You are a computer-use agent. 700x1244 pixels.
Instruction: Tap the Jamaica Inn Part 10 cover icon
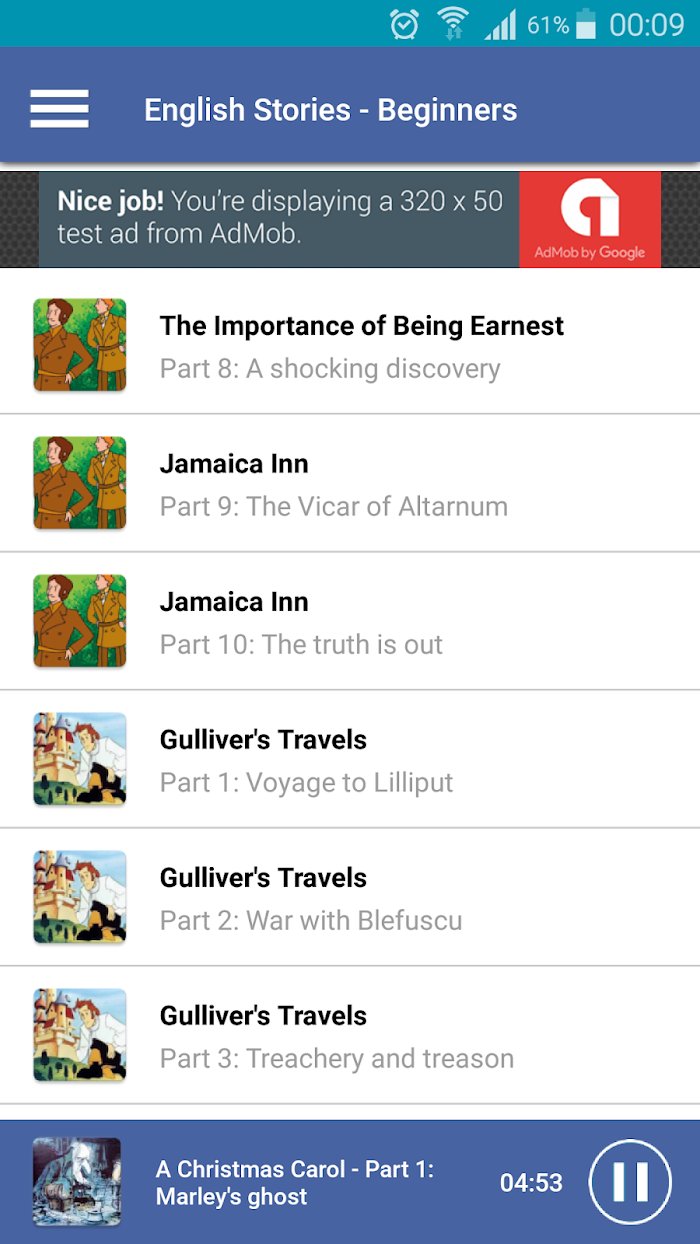tap(80, 621)
